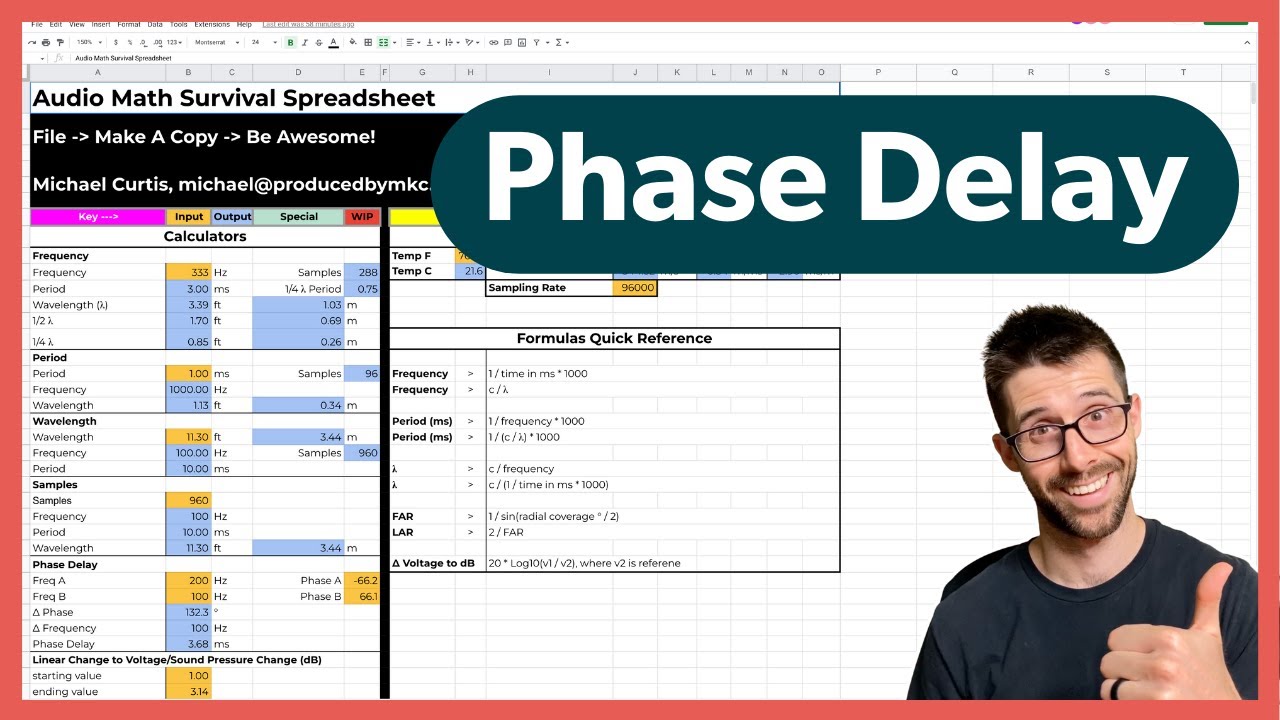
Task: Open the 'Last edit was 38 minutes ago' link
Action: [x=308, y=24]
